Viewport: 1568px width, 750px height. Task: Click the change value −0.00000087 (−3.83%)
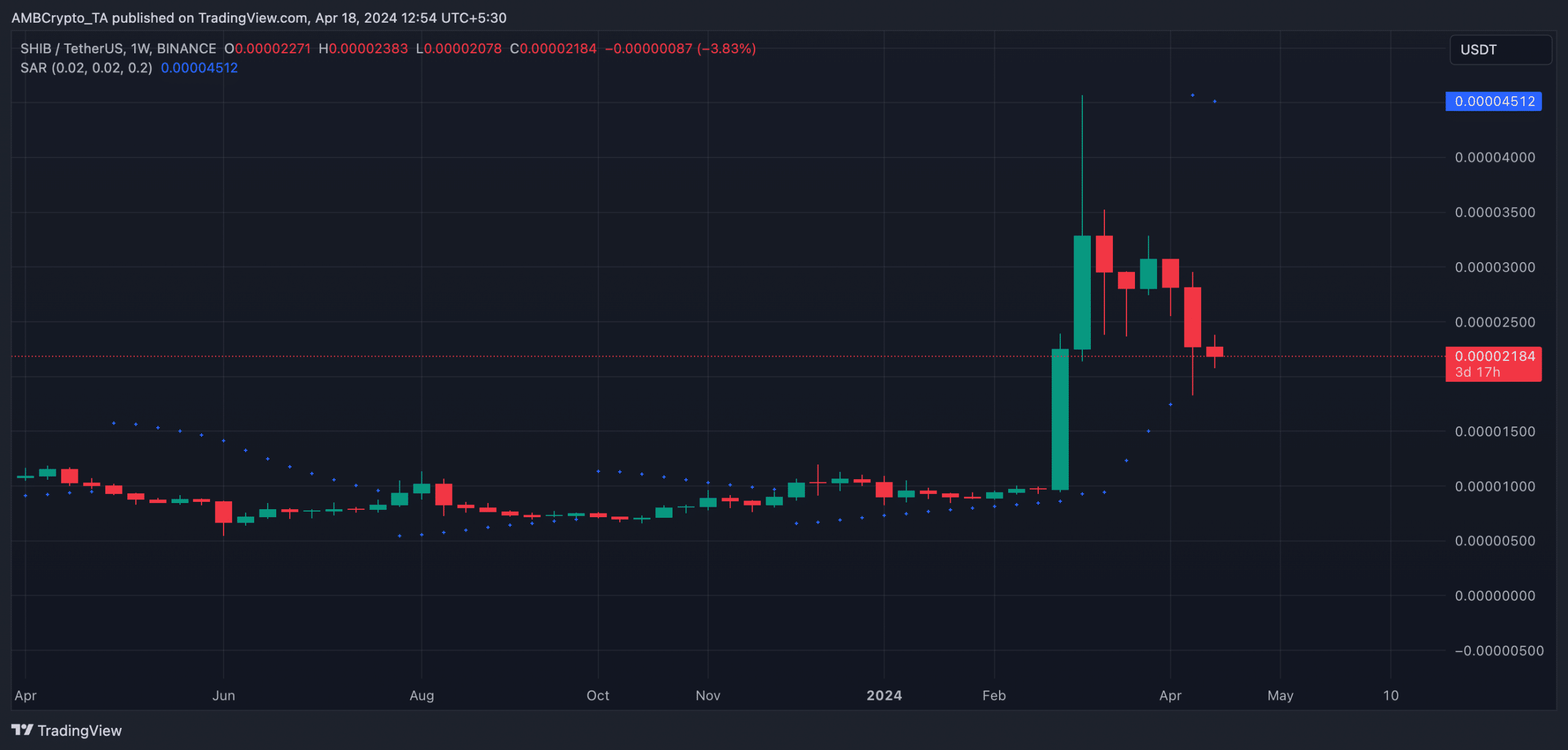pyautogui.click(x=680, y=48)
